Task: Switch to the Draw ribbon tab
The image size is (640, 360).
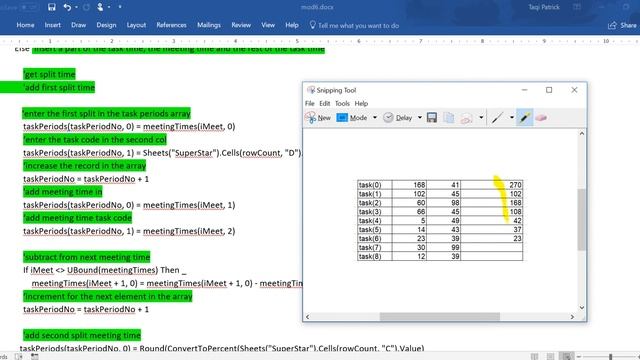Action: [78, 25]
